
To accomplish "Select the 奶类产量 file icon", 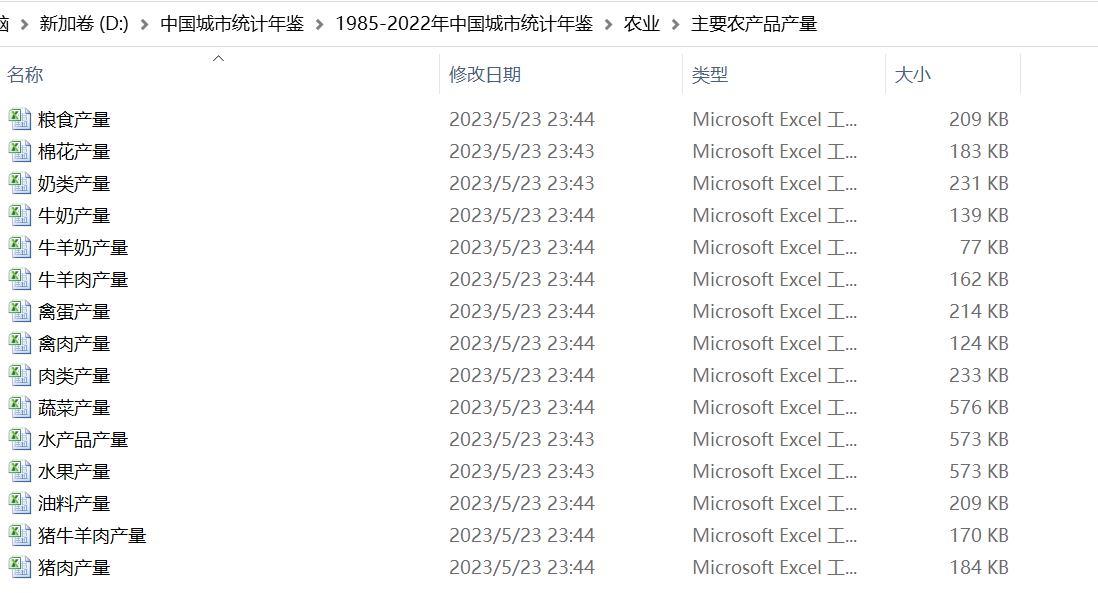I will (20, 183).
